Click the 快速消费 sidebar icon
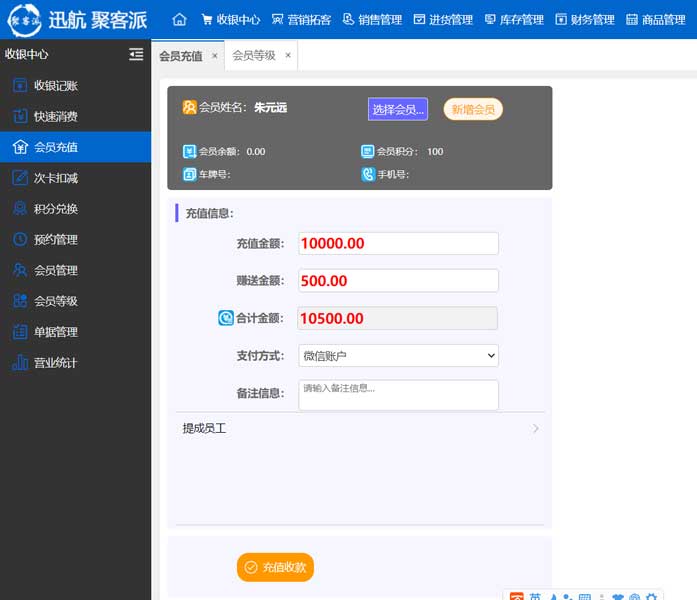Viewport: 697px width, 600px height. 20,116
